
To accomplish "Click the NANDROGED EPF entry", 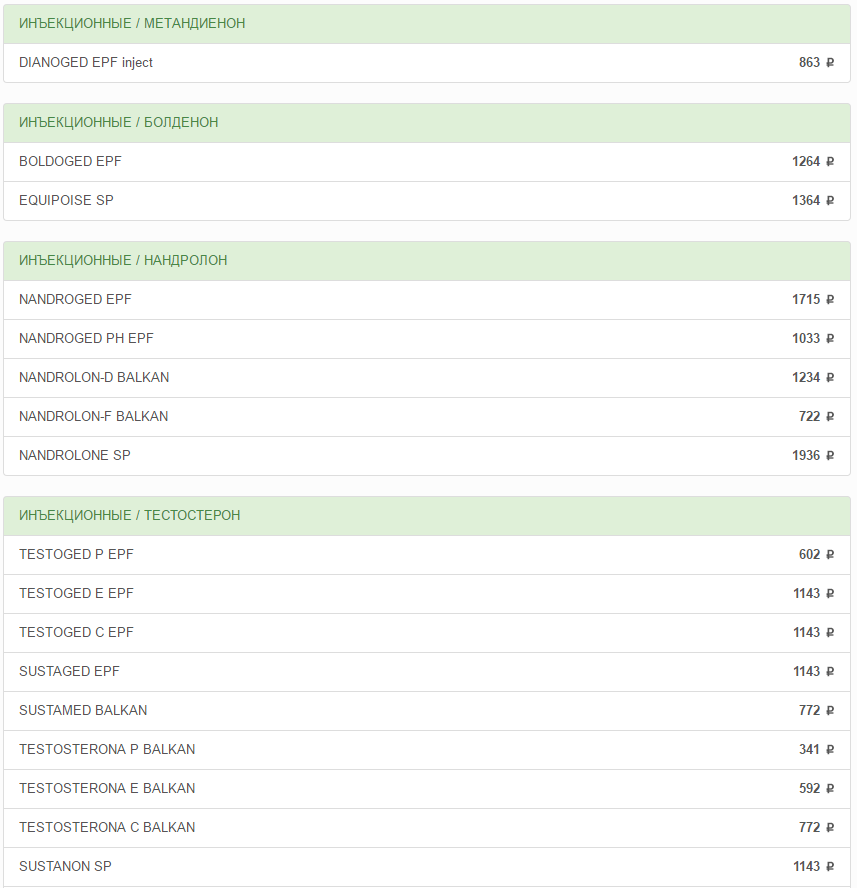I will [x=75, y=300].
